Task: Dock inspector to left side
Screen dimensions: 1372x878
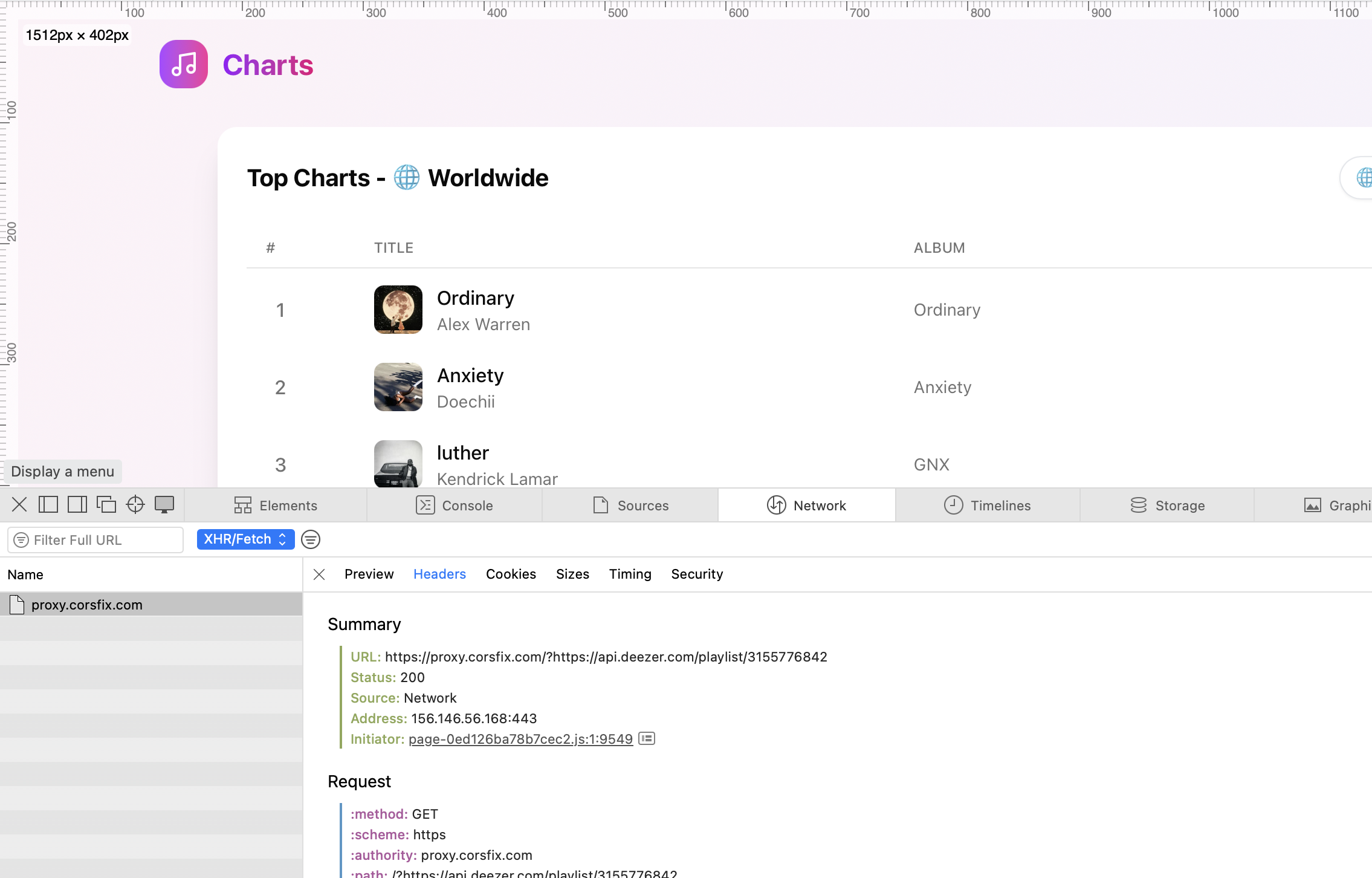Action: pos(48,504)
